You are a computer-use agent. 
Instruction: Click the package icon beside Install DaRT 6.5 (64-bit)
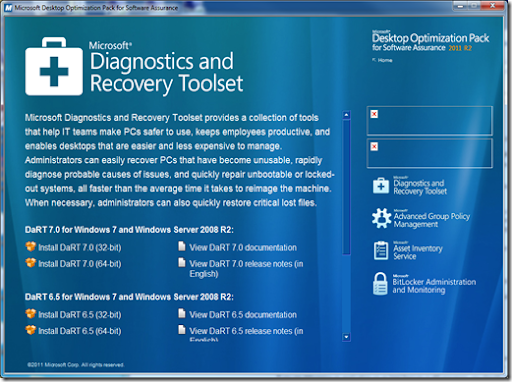pyautogui.click(x=30, y=330)
